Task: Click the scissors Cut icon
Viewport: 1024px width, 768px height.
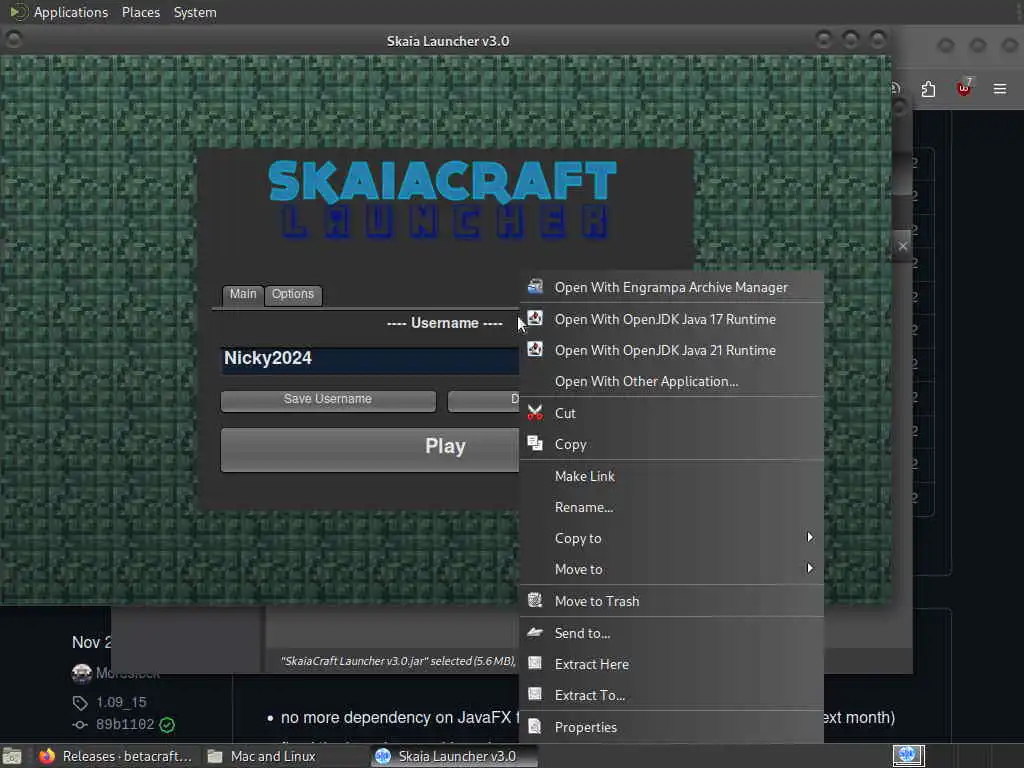Action: pos(535,413)
